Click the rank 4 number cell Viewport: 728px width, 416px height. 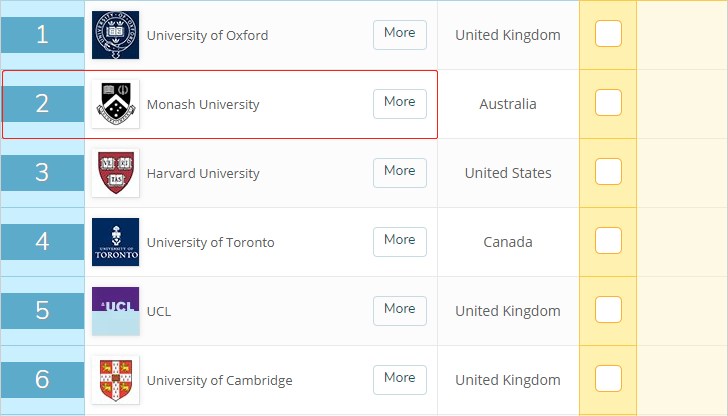pos(42,242)
